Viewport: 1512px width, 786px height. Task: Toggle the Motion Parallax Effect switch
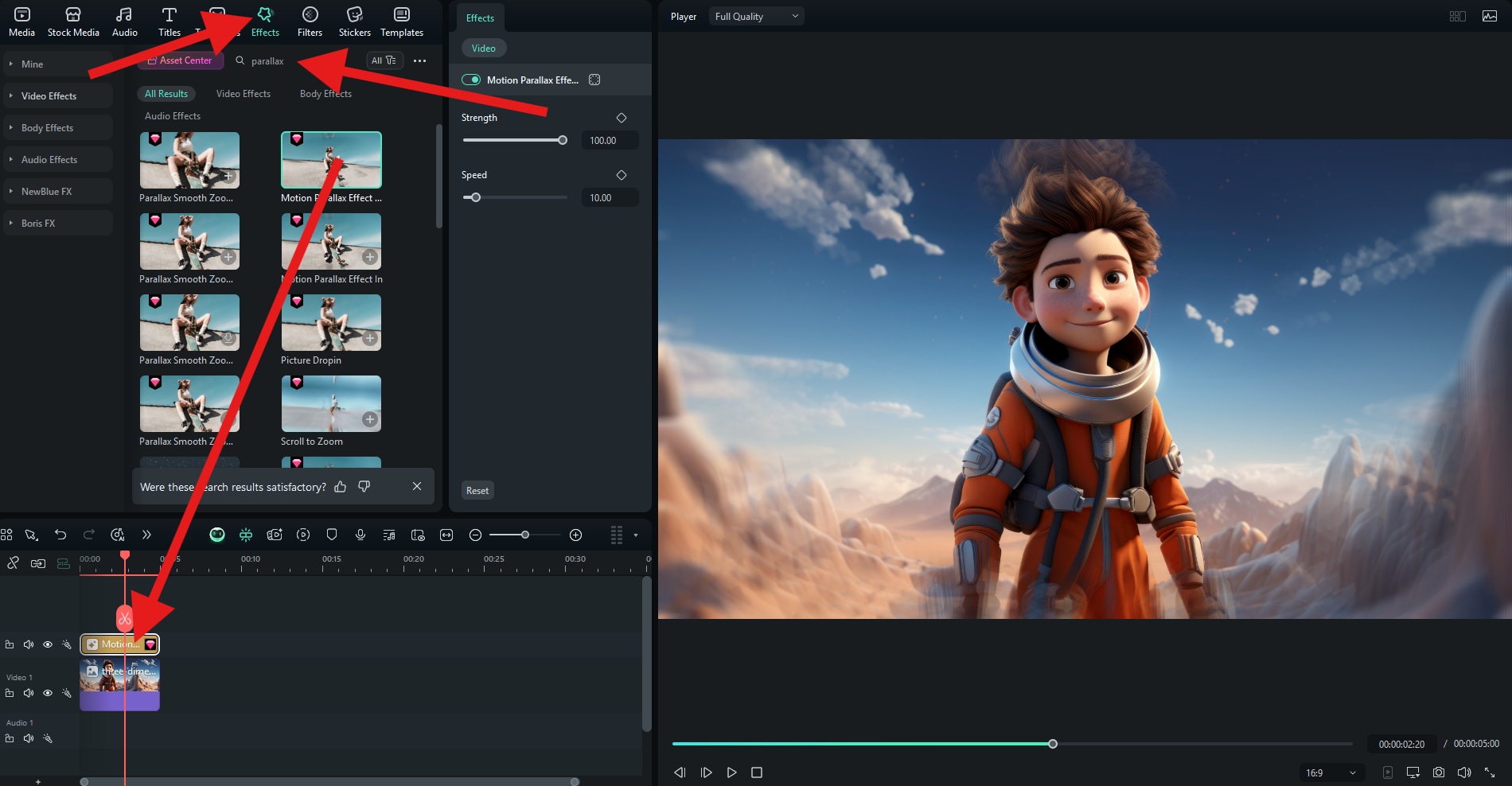click(471, 80)
